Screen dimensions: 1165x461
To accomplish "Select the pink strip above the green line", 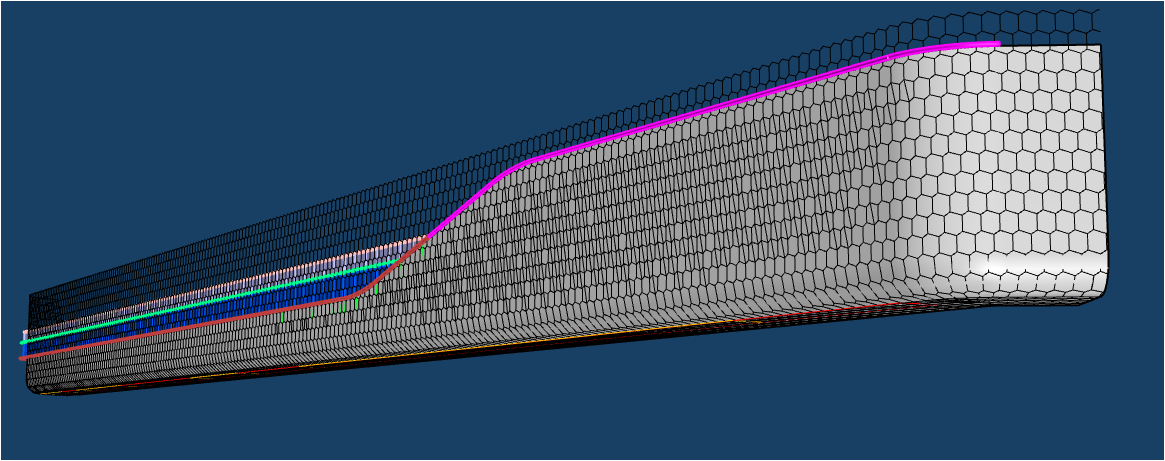I will click(x=250, y=279).
